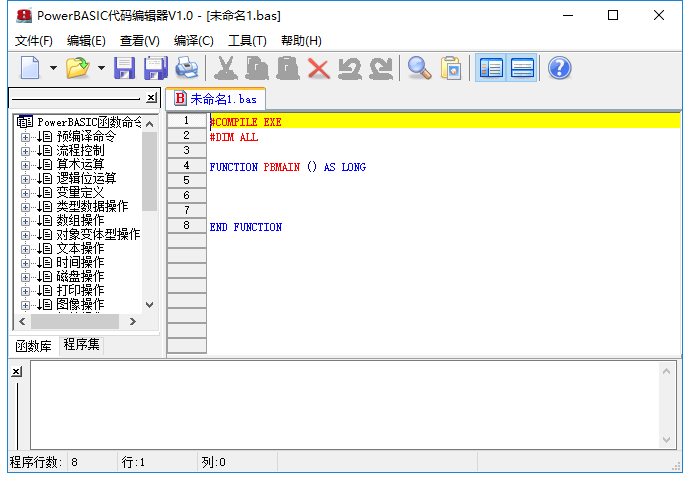
Task: Select the 文本操作 tree item
Action: (x=80, y=249)
